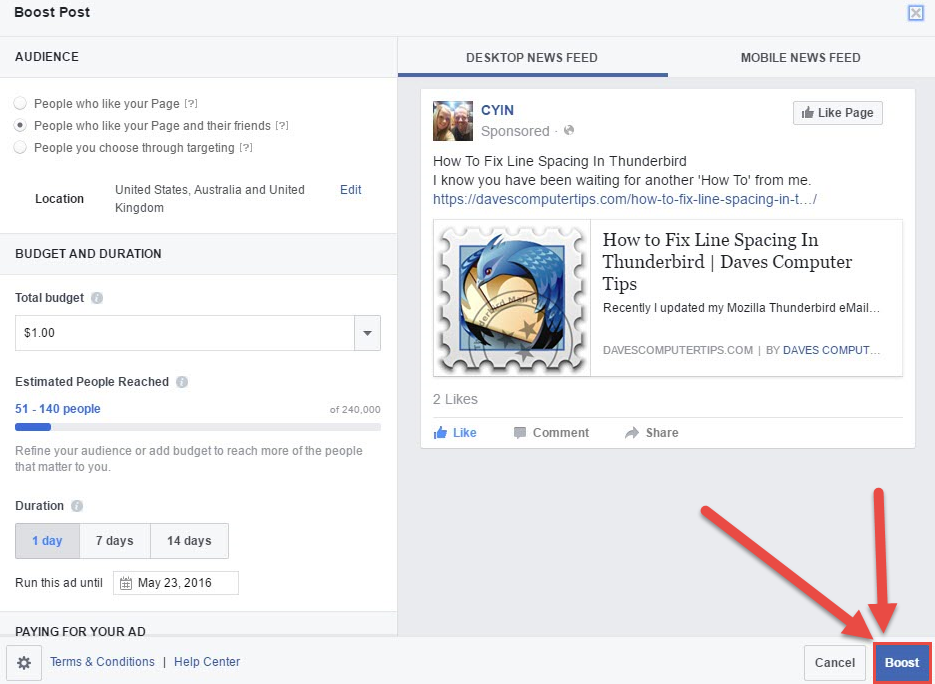Click the thumbs-up Like icon under the post
The width and height of the screenshot is (935, 684).
click(441, 432)
